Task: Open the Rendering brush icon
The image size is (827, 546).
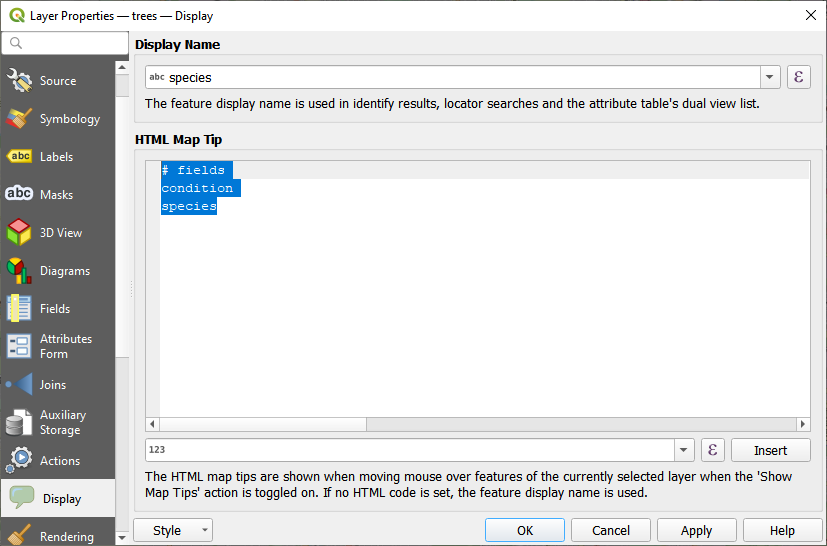Action: pyautogui.click(x=20, y=535)
